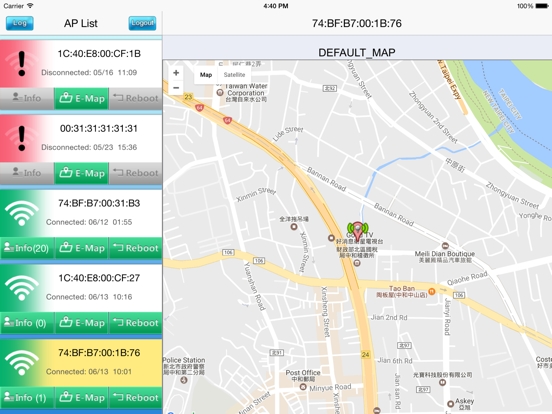Click Wi-Fi signal icon for 74:BF:B7:00:1B:76
Viewport: 552px width, 414px height.
(x=22, y=363)
